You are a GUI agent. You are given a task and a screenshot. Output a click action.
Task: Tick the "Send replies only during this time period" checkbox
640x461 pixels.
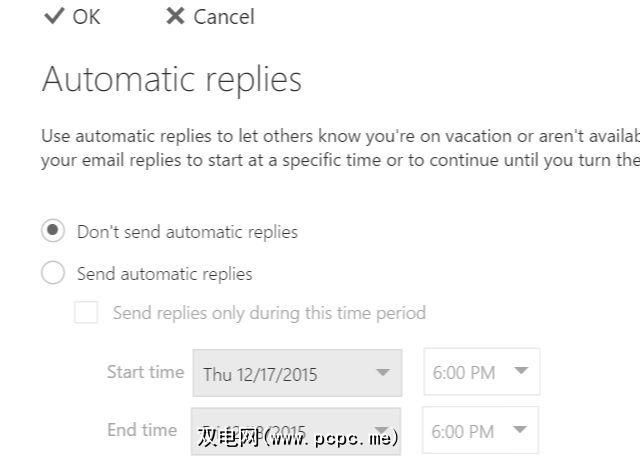(87, 313)
